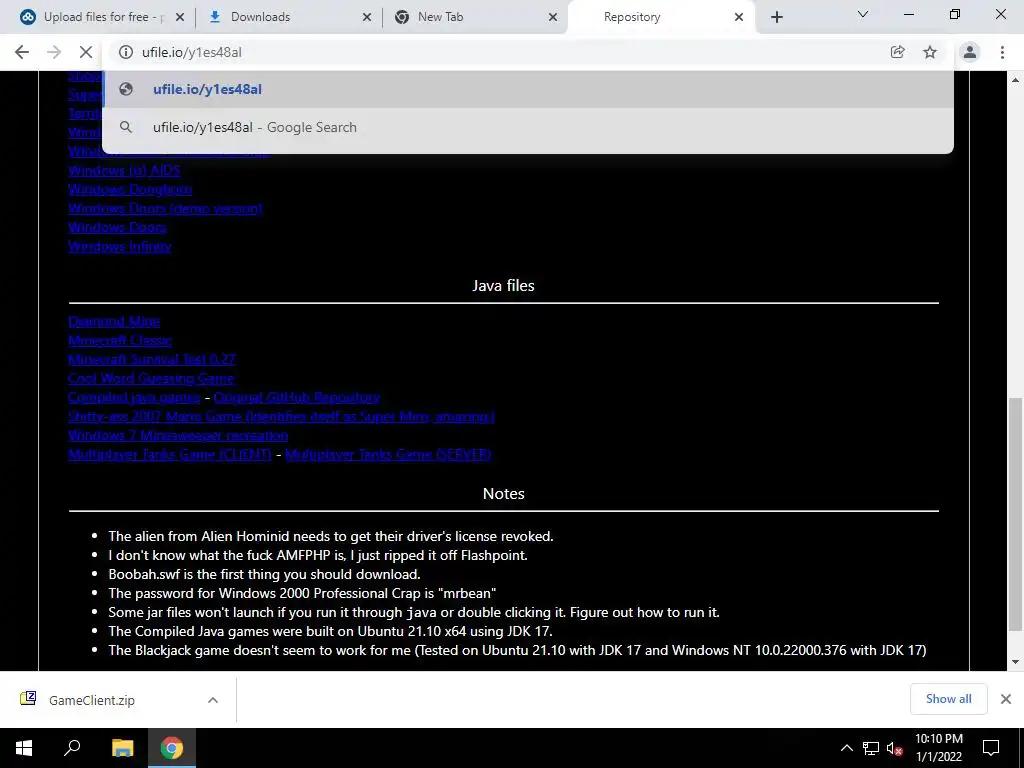The image size is (1024, 768).
Task: Download Multiplayer Tanks Game (CLIENT)
Action: click(x=170, y=454)
